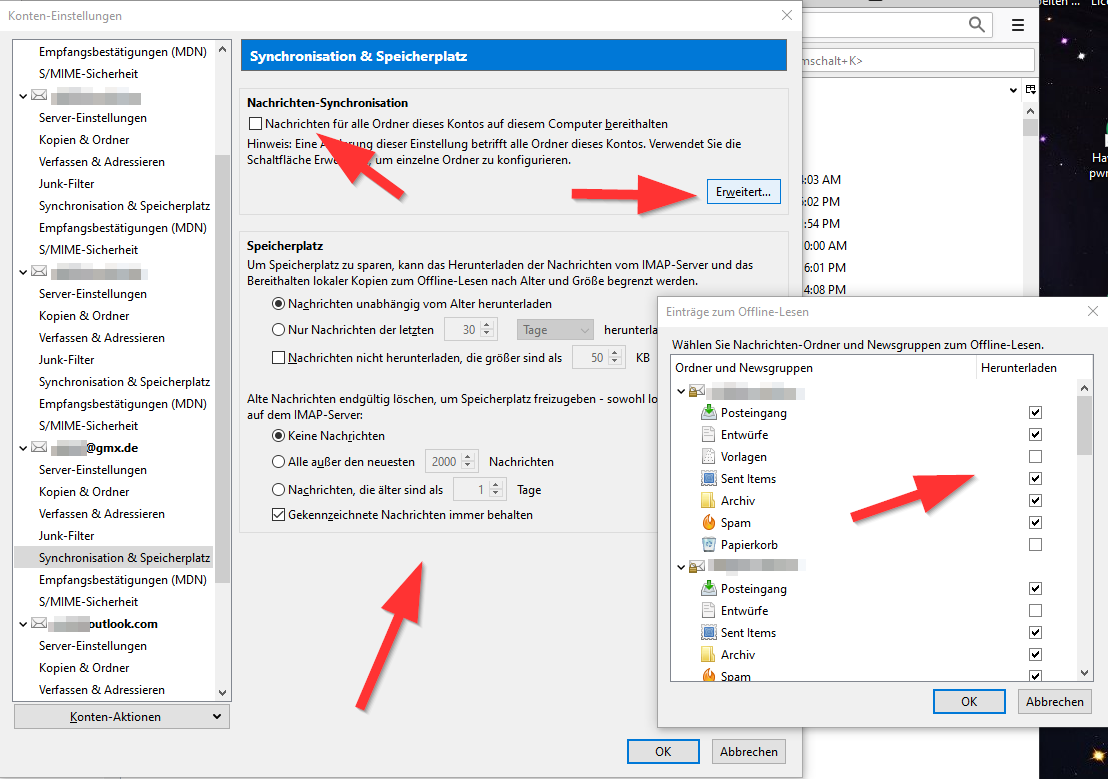Click the search magnifier icon in main window

977,25
